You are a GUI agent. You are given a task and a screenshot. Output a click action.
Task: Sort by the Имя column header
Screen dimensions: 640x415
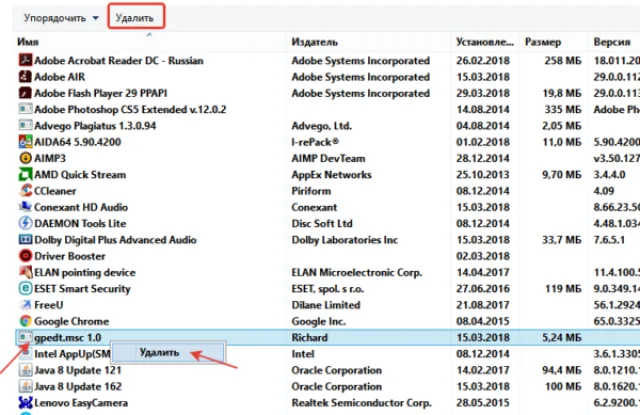pos(28,42)
